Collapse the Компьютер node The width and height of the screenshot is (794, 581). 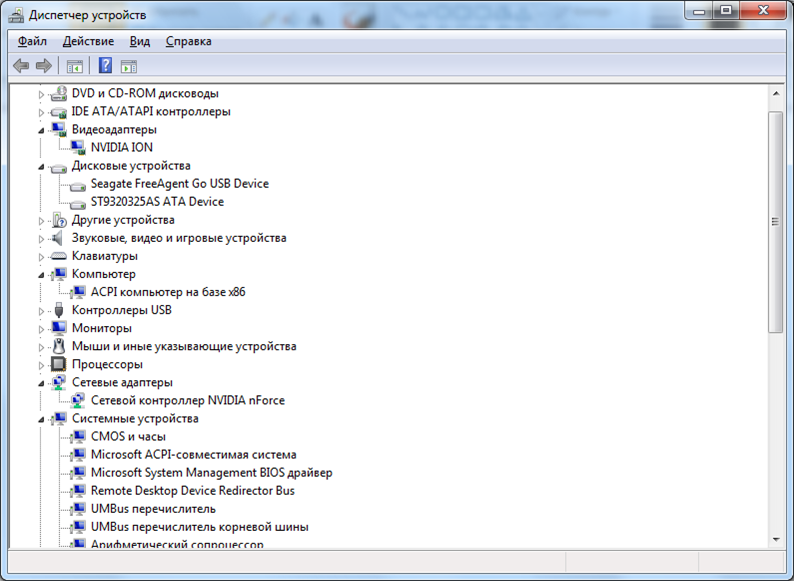pyautogui.click(x=42, y=275)
